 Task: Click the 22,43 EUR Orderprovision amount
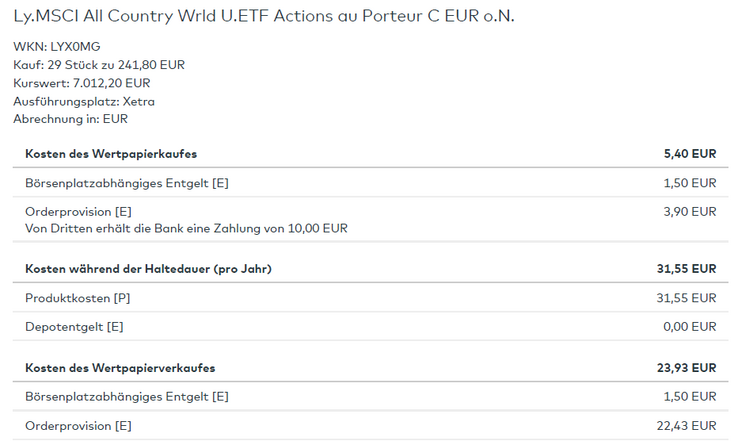coord(687,426)
